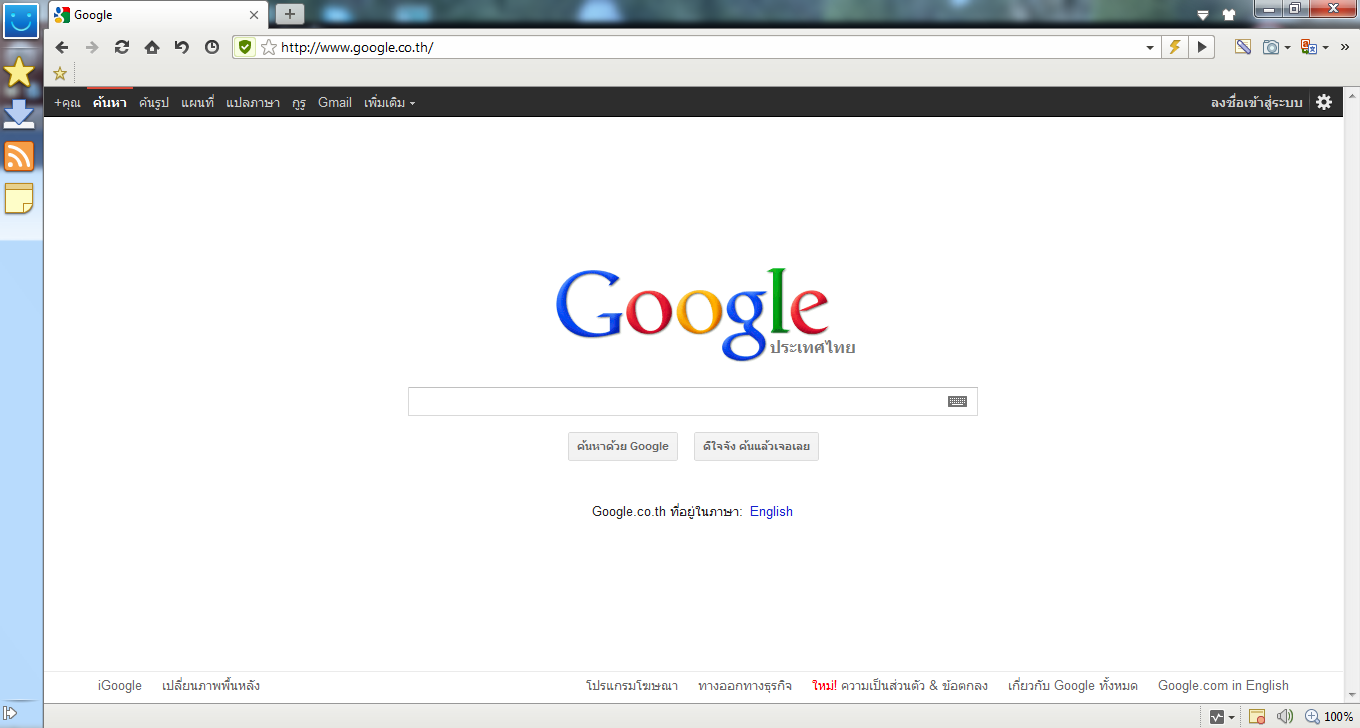Screen dimensions: 1360x728
Task: Expand the sidebar with the bottom-left arrow
Action: pos(12,713)
